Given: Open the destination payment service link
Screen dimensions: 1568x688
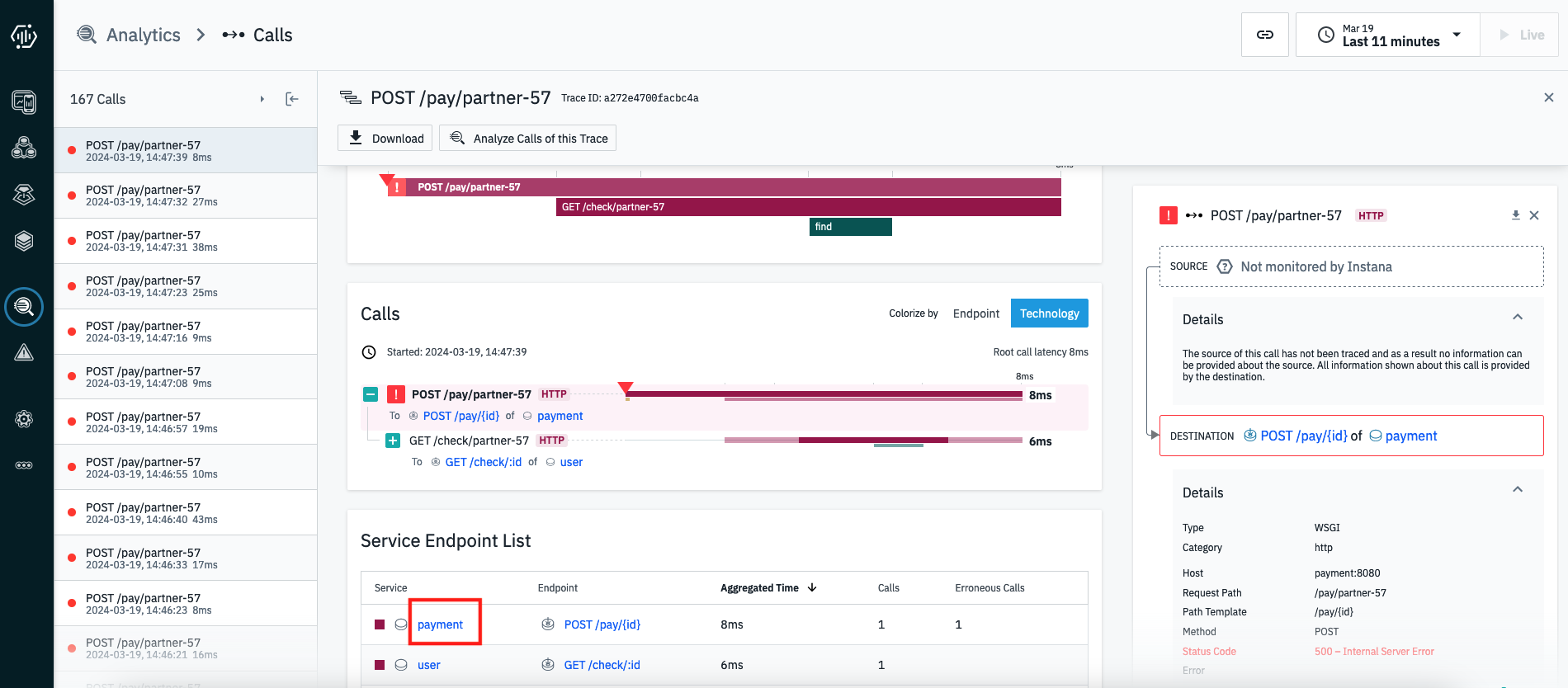Looking at the screenshot, I should [x=1411, y=436].
